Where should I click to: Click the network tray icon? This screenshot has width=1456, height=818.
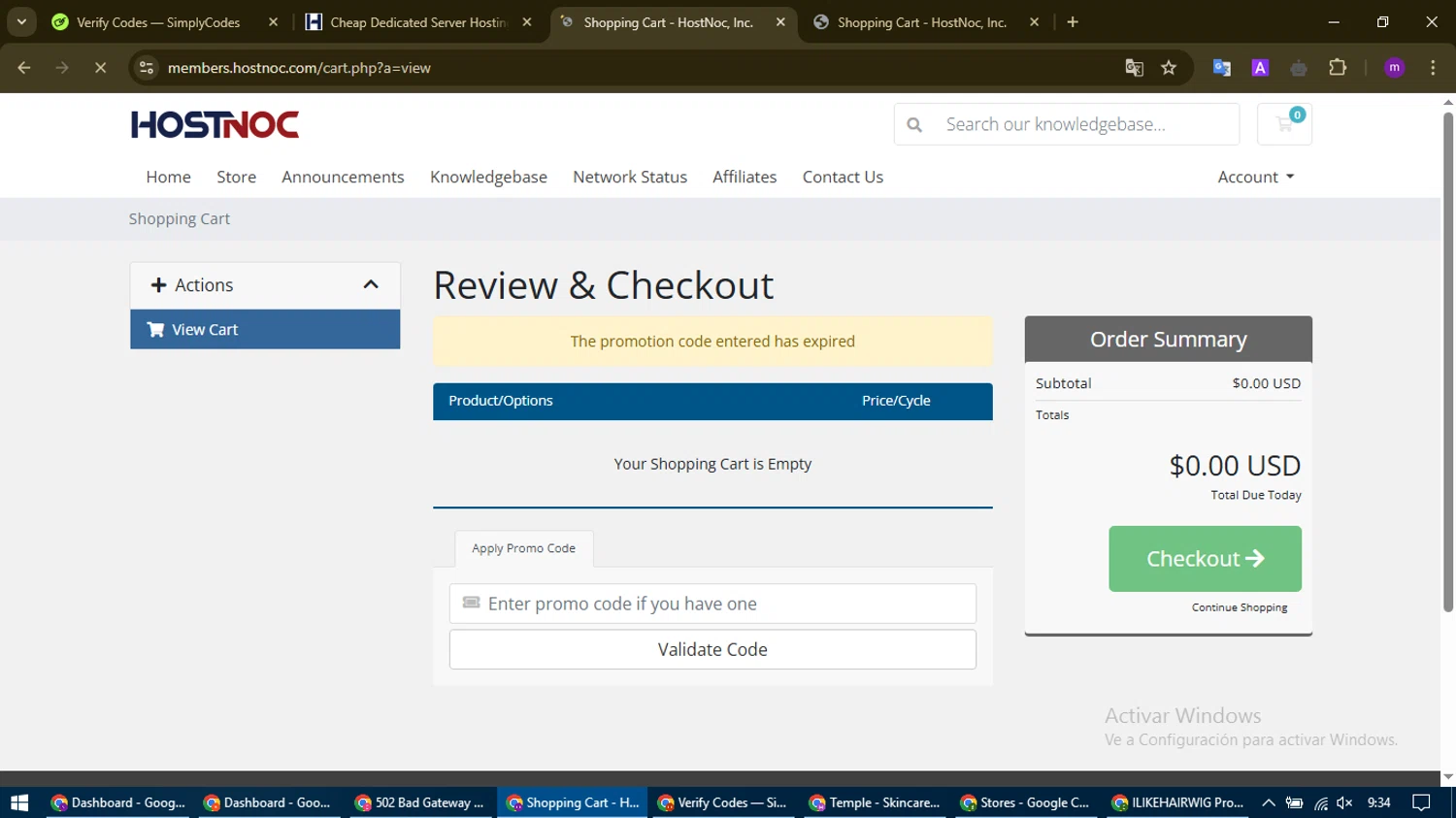point(1321,802)
